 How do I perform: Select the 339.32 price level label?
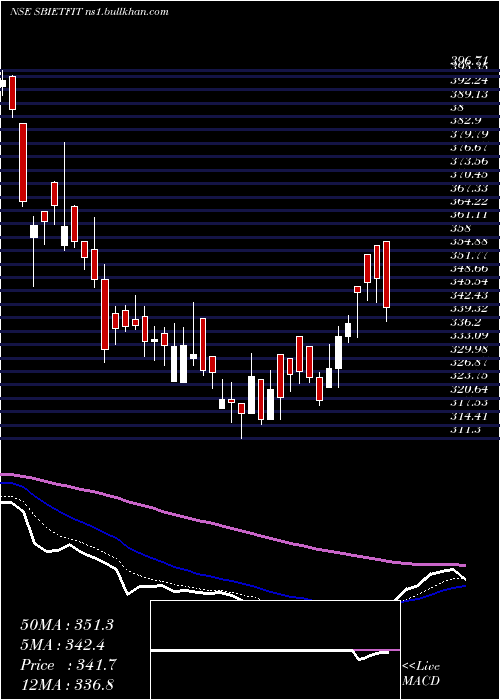point(468,308)
